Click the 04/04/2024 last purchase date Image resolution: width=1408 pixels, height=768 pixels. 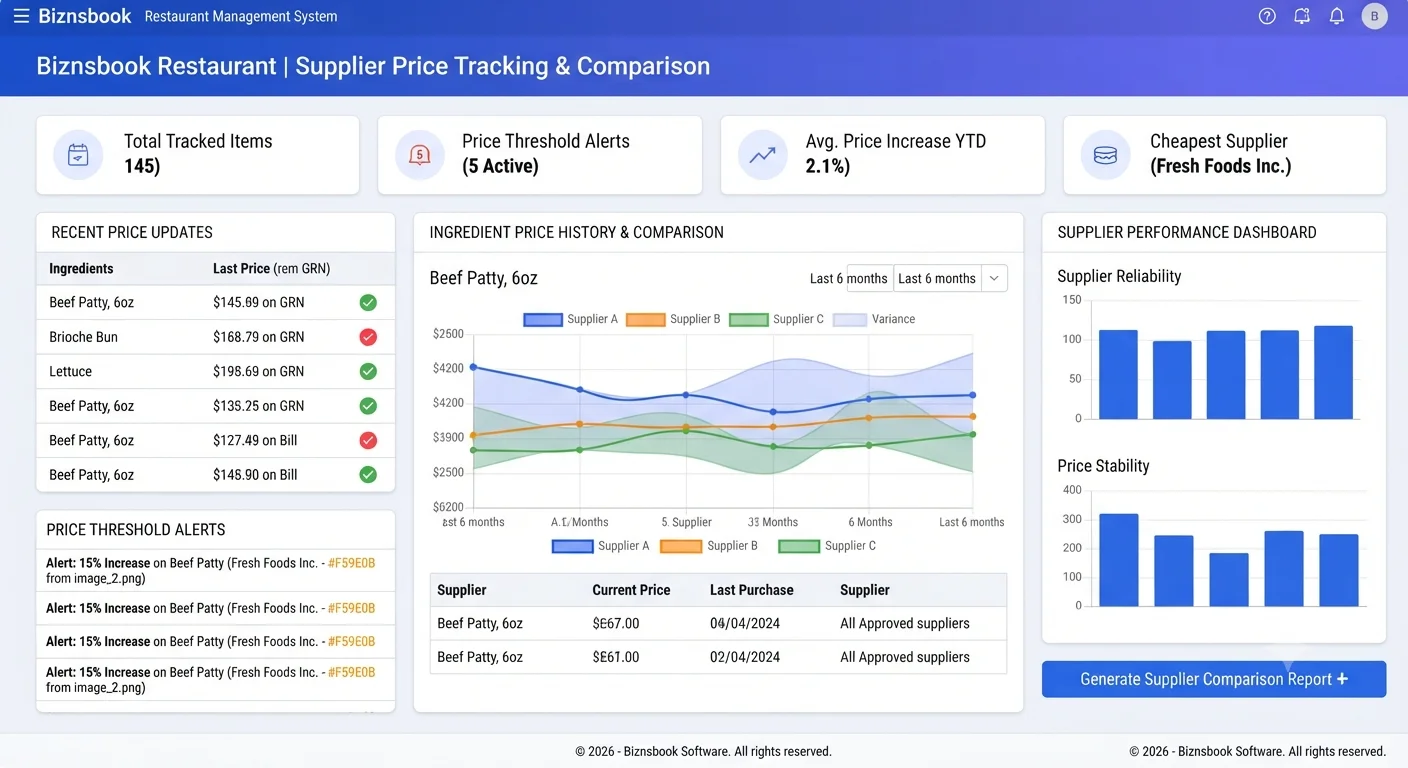coord(745,623)
